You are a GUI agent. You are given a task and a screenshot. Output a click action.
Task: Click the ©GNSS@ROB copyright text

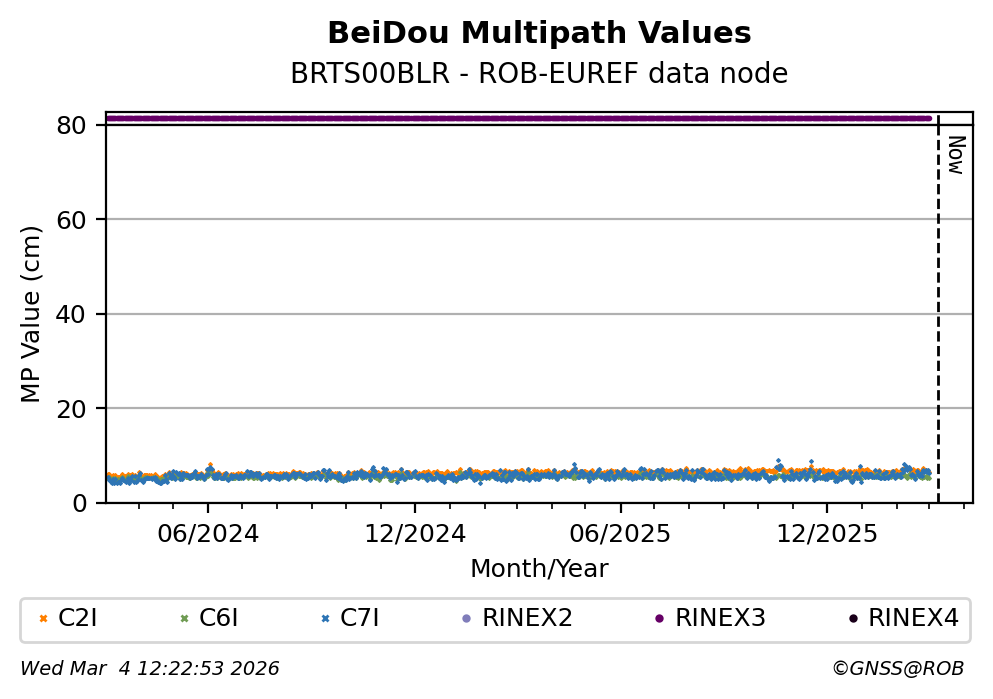click(897, 669)
